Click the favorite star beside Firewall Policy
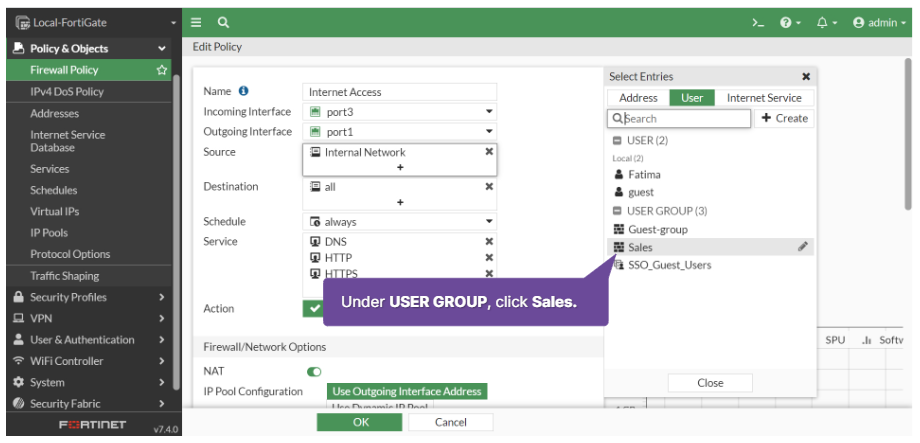Viewport: 920px width, 443px height. 161,70
